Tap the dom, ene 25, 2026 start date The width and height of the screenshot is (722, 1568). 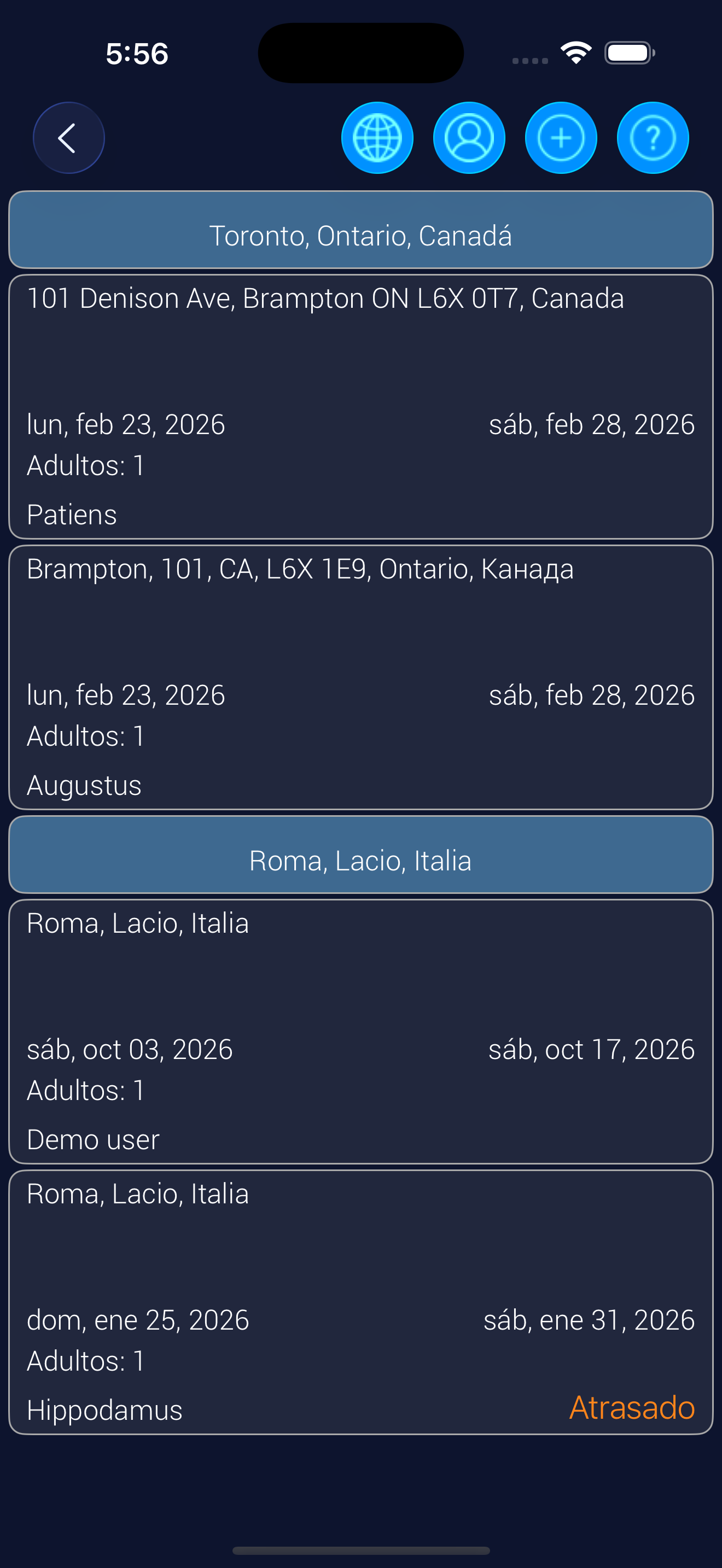(138, 1320)
